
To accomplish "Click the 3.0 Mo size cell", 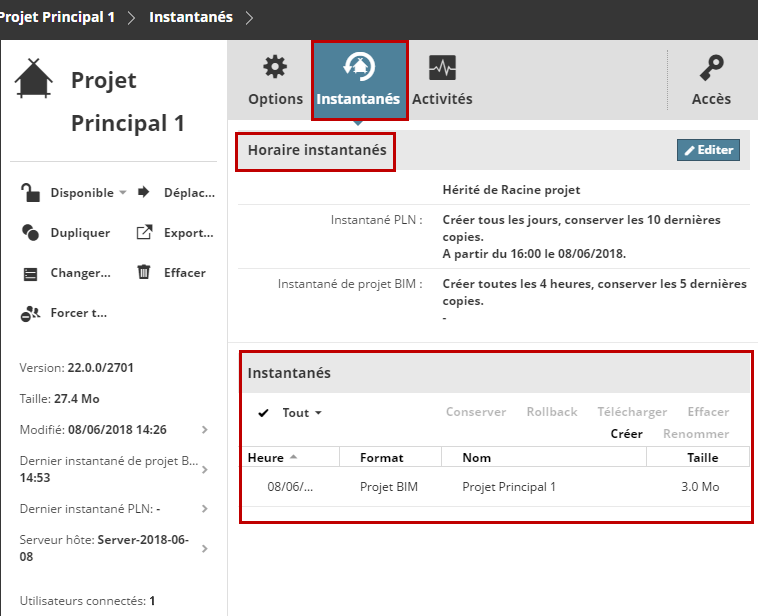I will coord(700,486).
